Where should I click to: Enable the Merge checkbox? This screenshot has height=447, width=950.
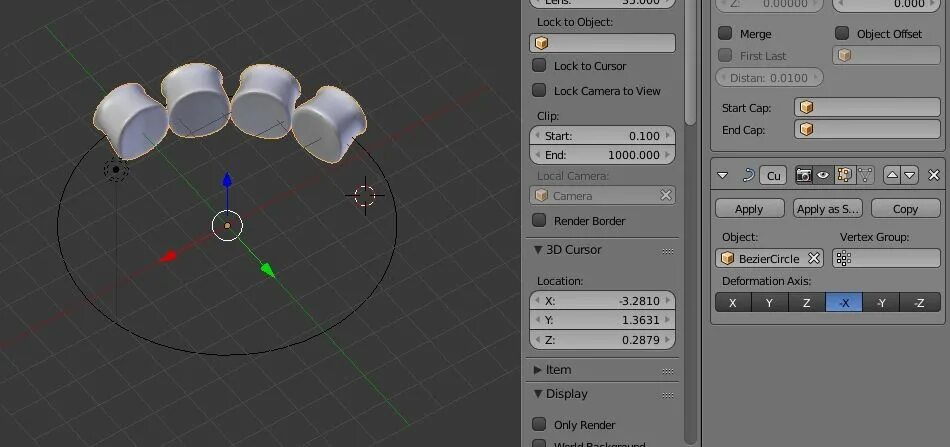pos(725,33)
